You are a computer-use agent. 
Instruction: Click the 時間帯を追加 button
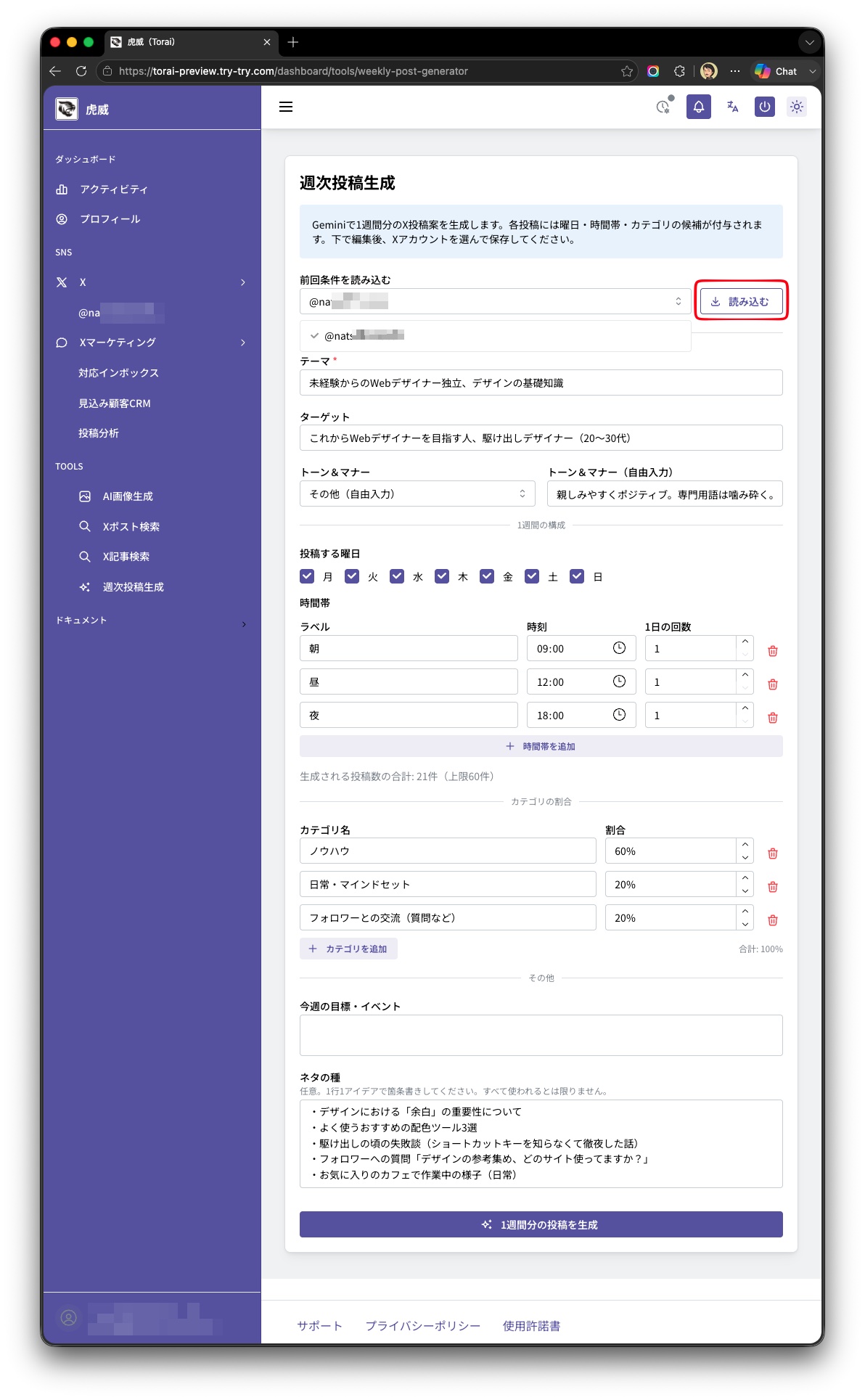point(541,746)
